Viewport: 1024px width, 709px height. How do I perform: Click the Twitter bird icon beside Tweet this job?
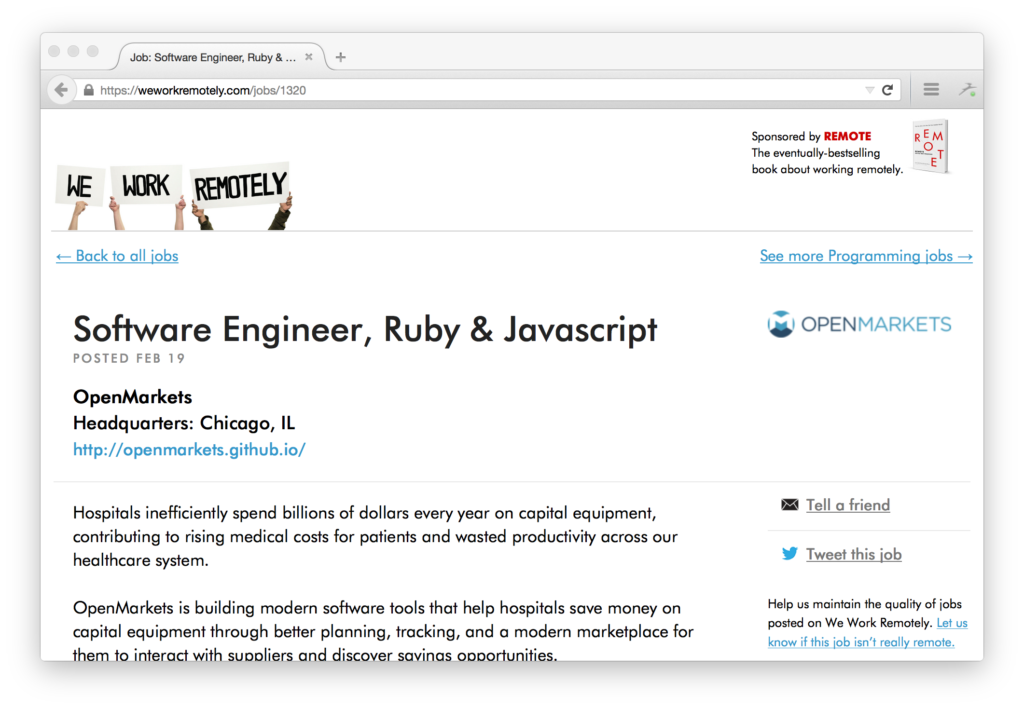point(789,553)
